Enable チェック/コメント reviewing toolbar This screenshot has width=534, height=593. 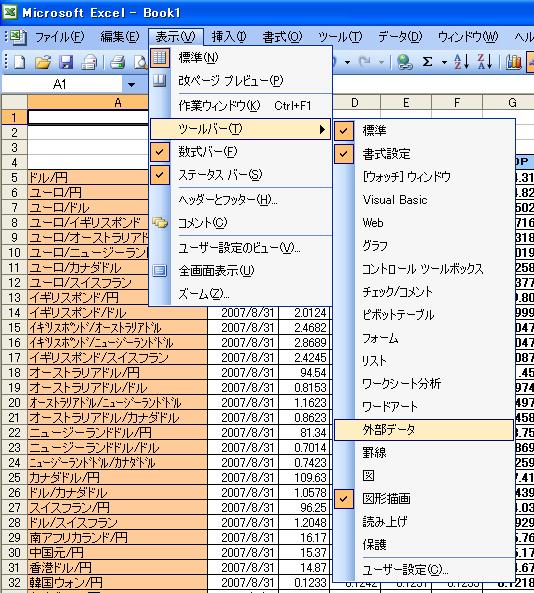click(x=424, y=292)
